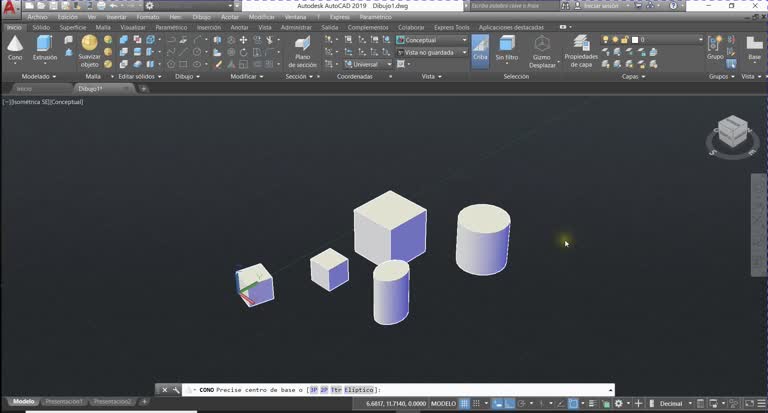Image resolution: width=768 pixels, height=413 pixels.
Task: Select the Cono (cone) modeling tool
Action: 15,48
